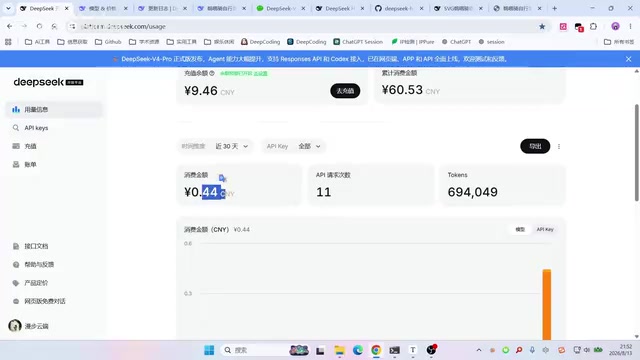Click the browser forward arrow
This screenshot has height=360, width=640.
(24, 26)
